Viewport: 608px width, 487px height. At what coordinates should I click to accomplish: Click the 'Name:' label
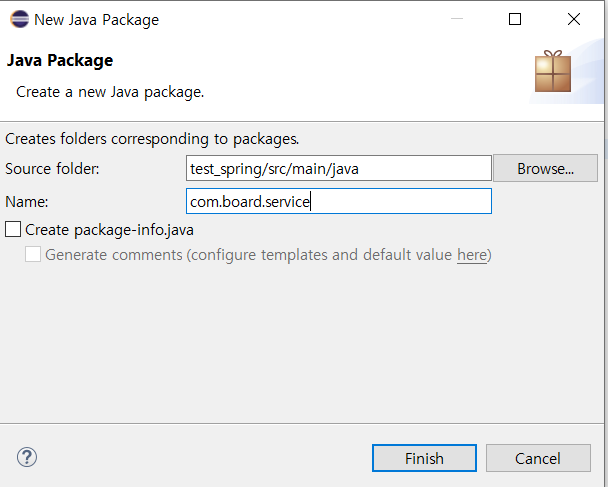[27, 202]
